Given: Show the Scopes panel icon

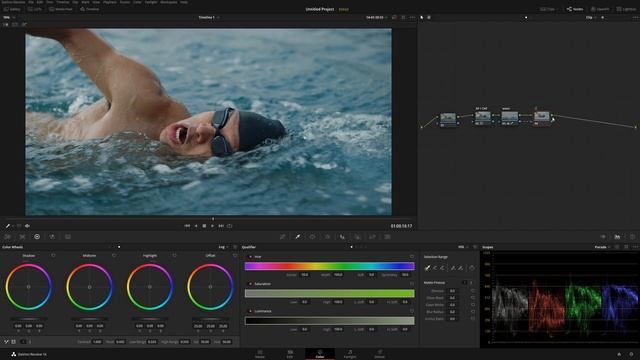Looking at the screenshot, I should point(617,237).
